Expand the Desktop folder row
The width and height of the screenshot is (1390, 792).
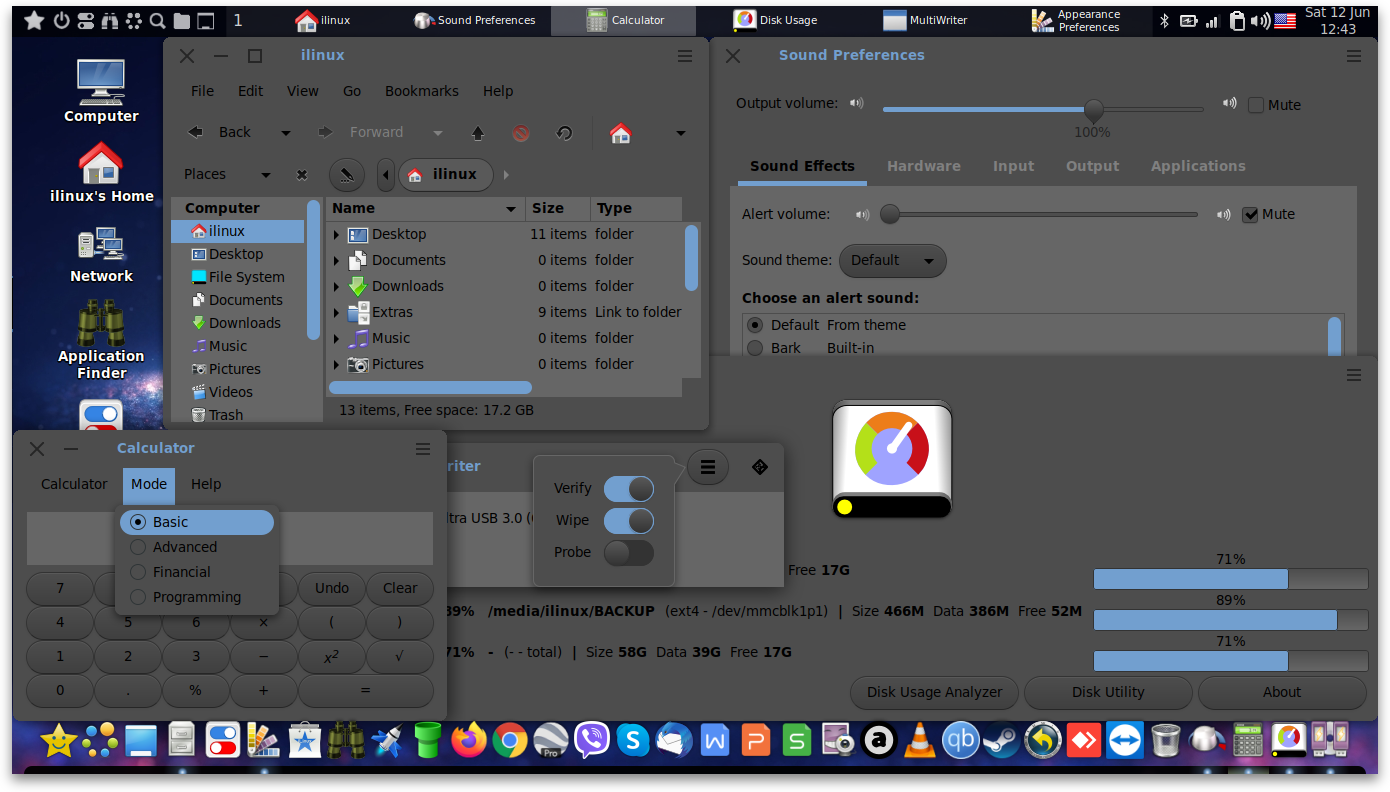[337, 234]
